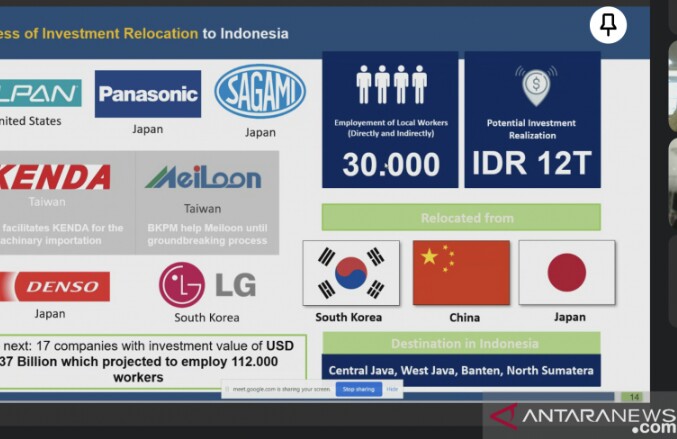Click the four workers people icon
This screenshot has width=677, height=439.
(392, 85)
